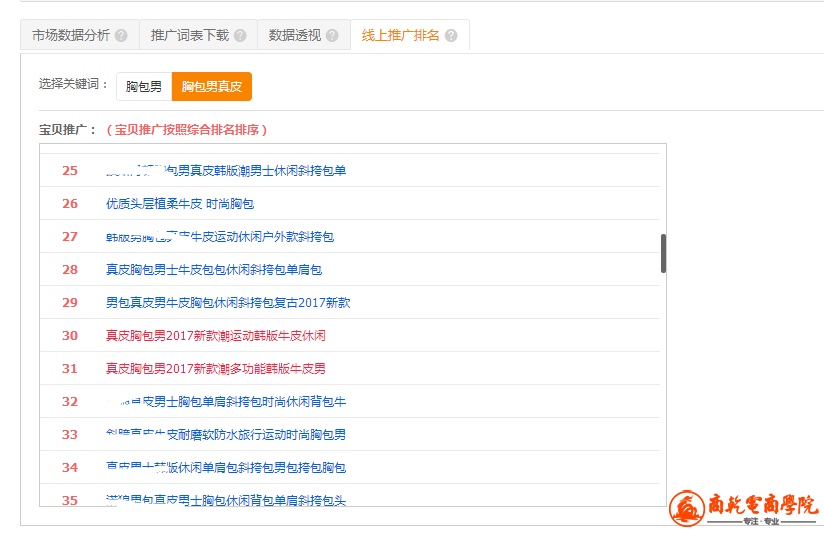
Task: Open red rank 30 listing 韩版牛皮休闲
Action: pos(216,335)
